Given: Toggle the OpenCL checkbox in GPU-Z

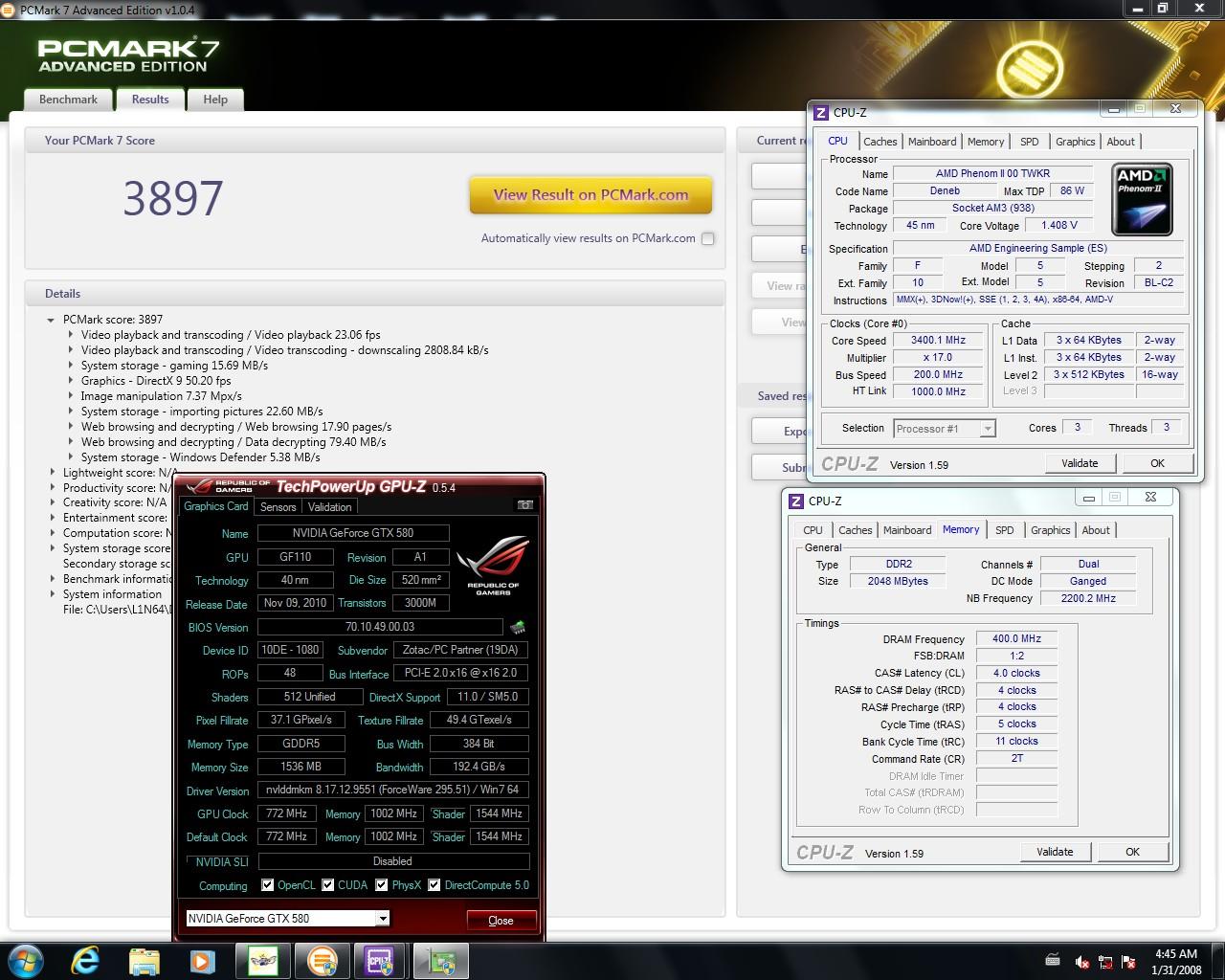Looking at the screenshot, I should click(x=268, y=885).
